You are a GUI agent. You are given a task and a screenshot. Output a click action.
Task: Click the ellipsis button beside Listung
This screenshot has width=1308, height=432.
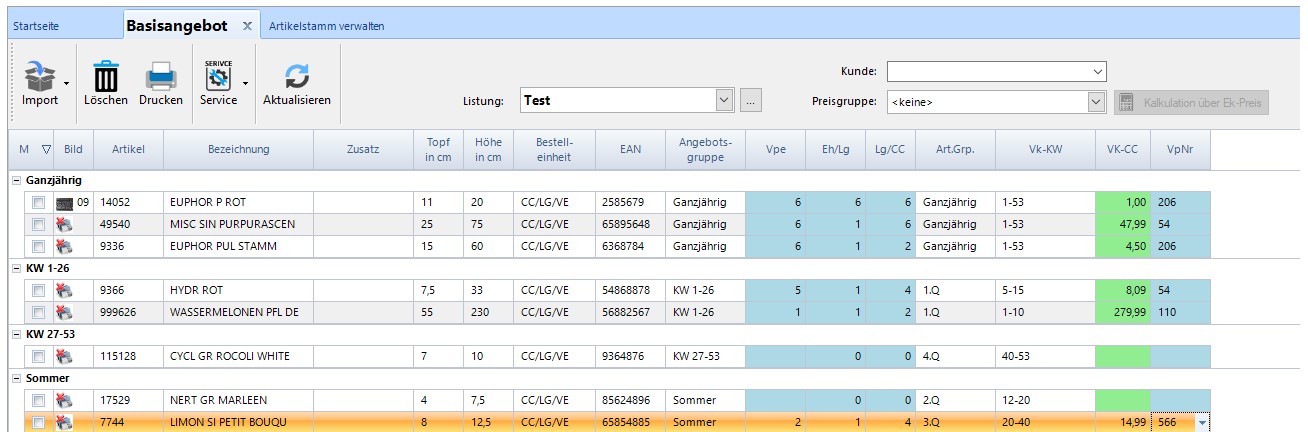point(751,100)
